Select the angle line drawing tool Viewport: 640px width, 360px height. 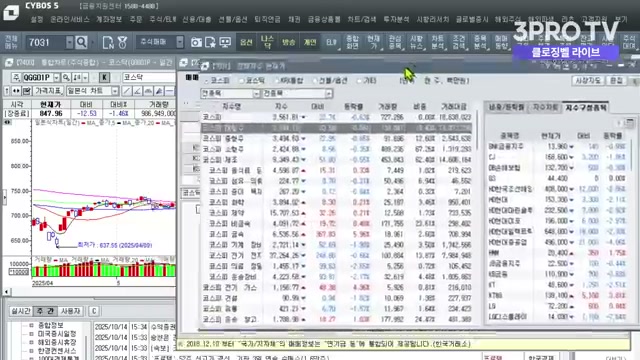(138, 91)
